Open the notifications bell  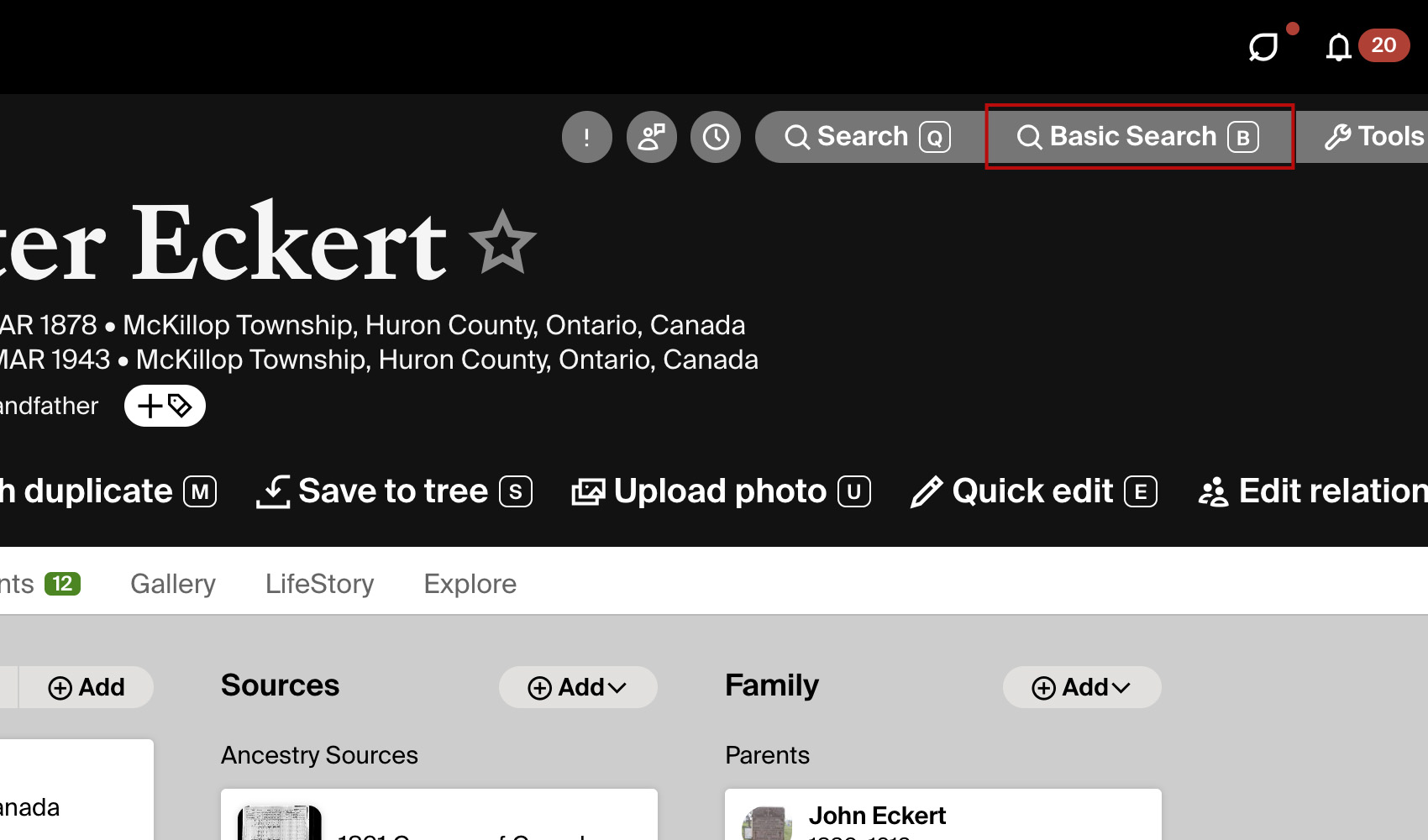pyautogui.click(x=1338, y=47)
